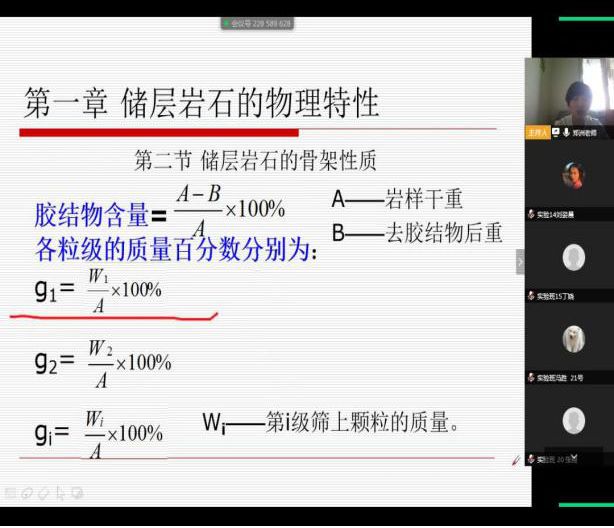The image size is (614, 528).
Task: Click the white dog avatar participant
Action: pyautogui.click(x=573, y=339)
